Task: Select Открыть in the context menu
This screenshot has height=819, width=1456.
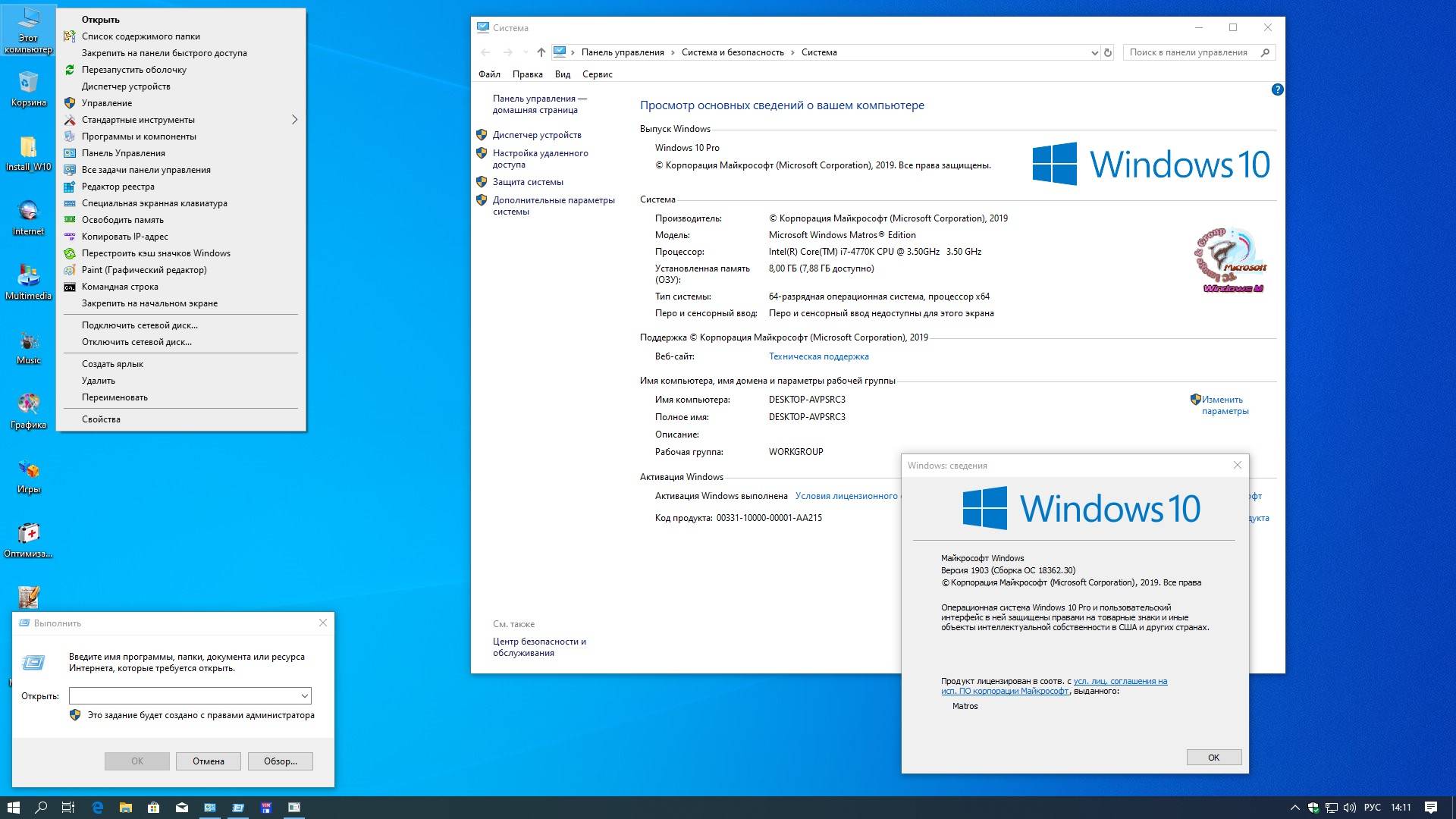Action: pyautogui.click(x=182, y=20)
